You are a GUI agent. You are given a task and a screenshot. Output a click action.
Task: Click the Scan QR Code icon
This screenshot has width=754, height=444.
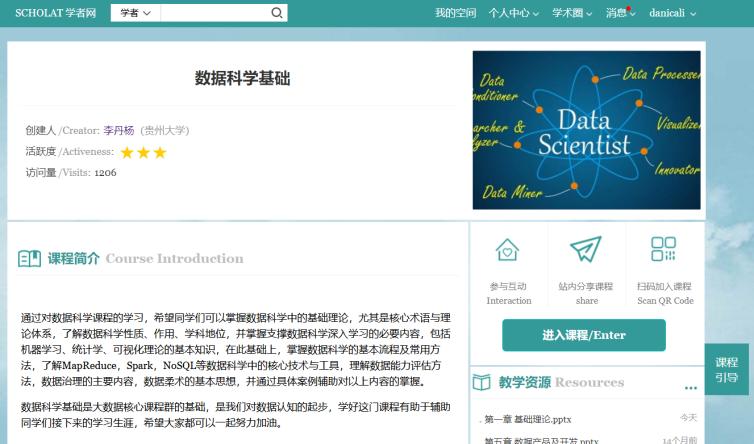663,249
